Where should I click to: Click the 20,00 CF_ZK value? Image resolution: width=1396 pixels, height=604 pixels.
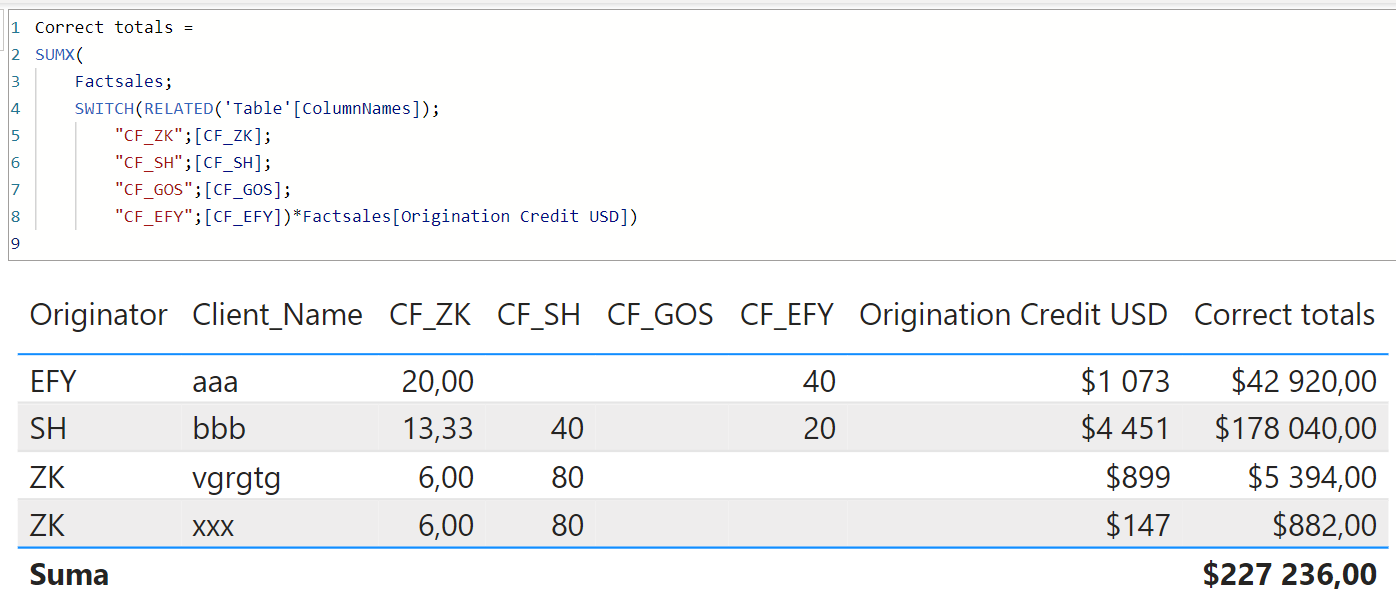(437, 381)
